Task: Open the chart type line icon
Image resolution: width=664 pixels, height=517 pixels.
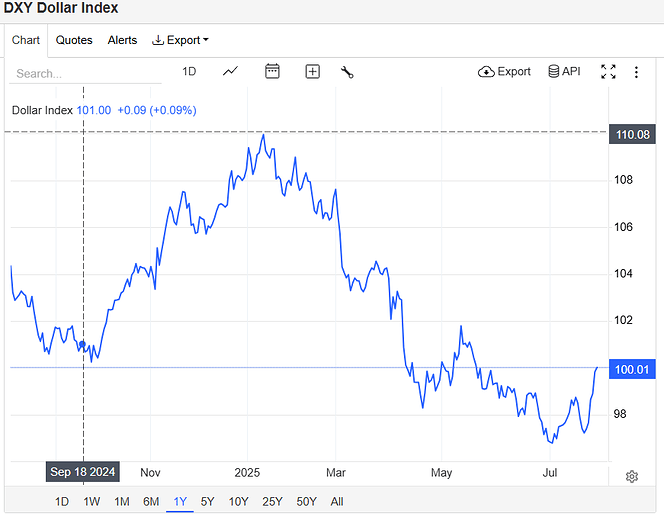Action: (x=231, y=71)
